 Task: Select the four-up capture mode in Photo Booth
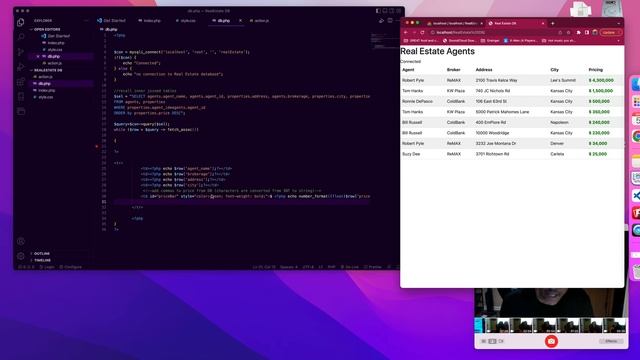coord(484,341)
